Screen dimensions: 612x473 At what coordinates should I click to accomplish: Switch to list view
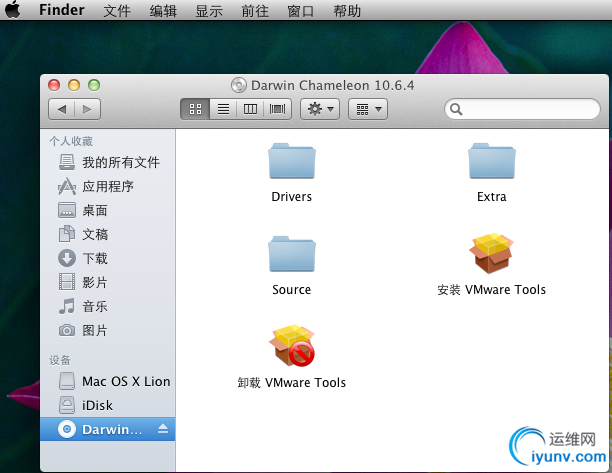pos(223,109)
